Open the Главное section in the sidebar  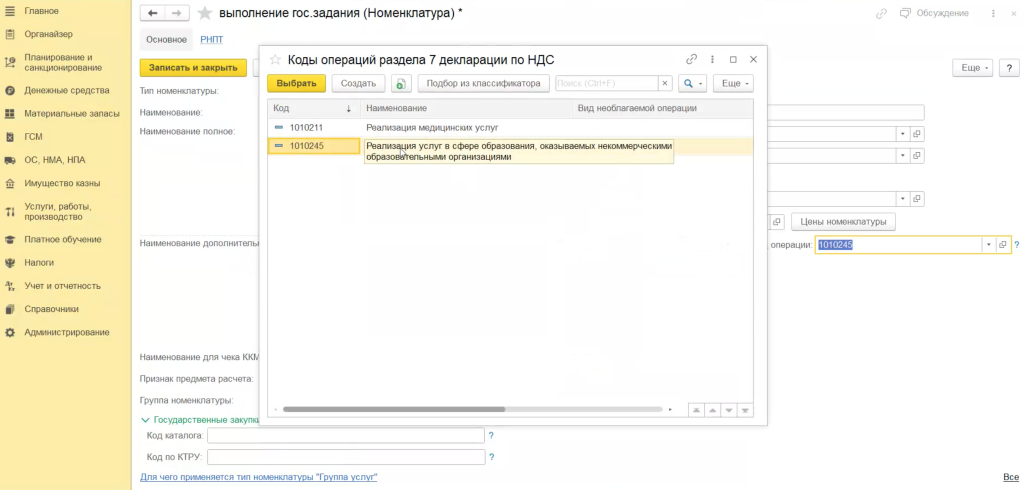click(41, 11)
